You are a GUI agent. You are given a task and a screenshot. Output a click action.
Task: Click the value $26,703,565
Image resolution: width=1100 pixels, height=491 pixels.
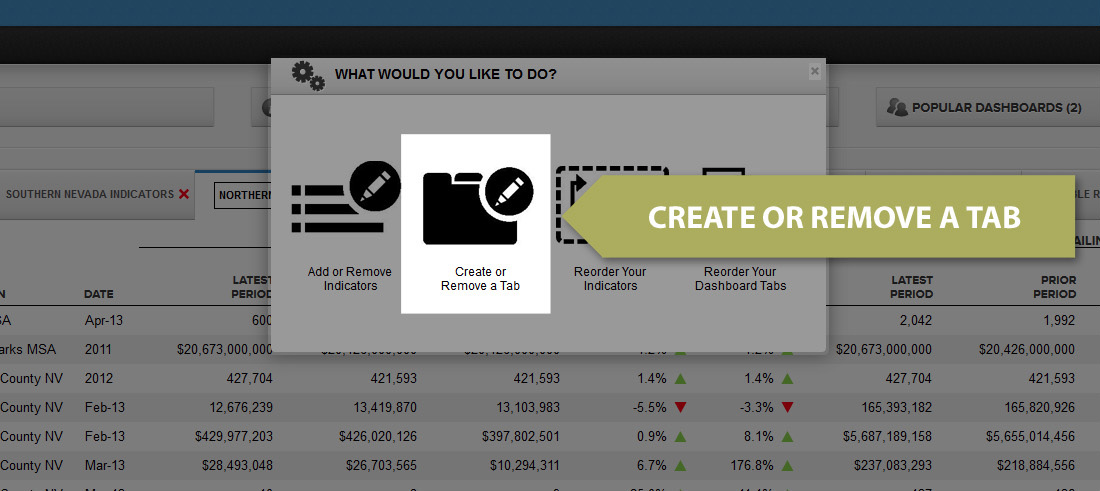tap(381, 465)
